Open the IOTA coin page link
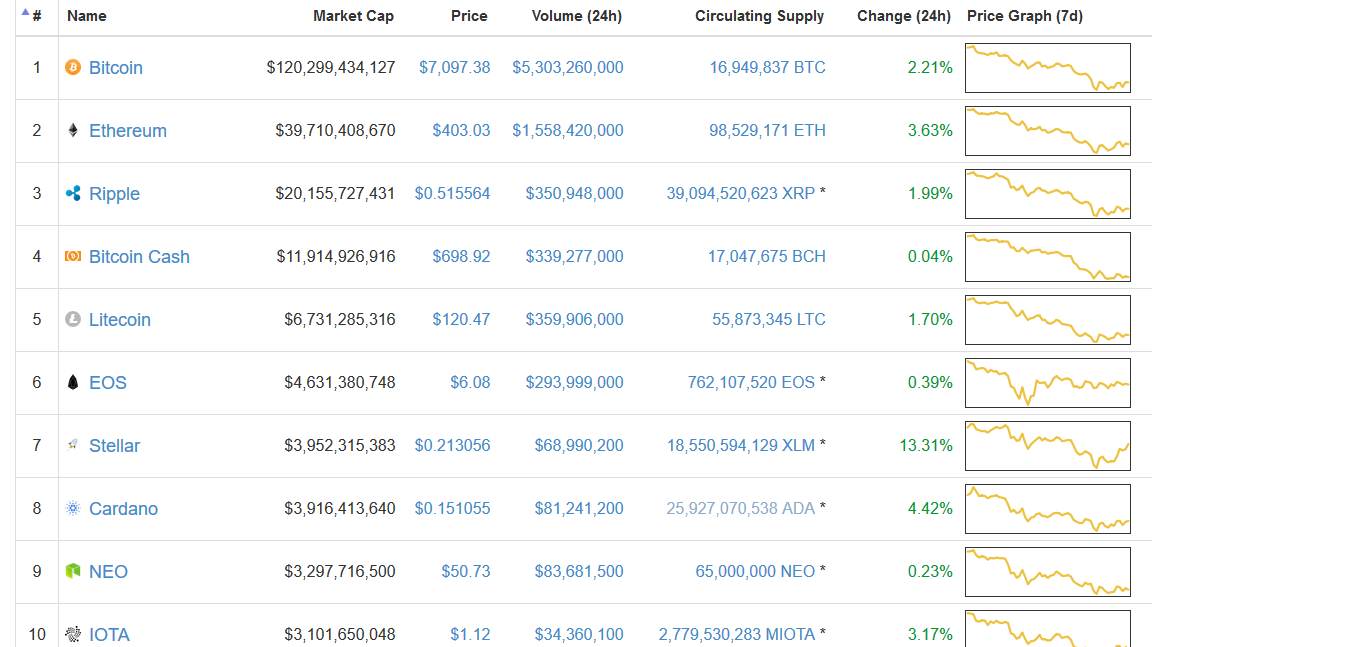 point(109,635)
